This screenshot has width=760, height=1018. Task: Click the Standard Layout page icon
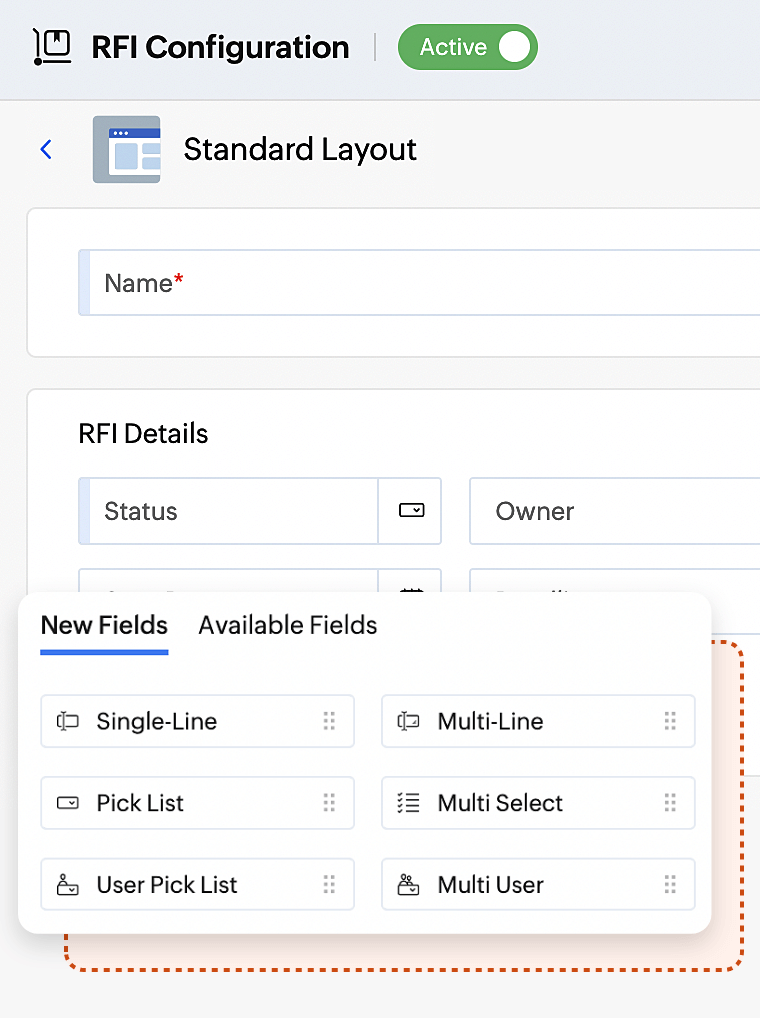pos(126,149)
